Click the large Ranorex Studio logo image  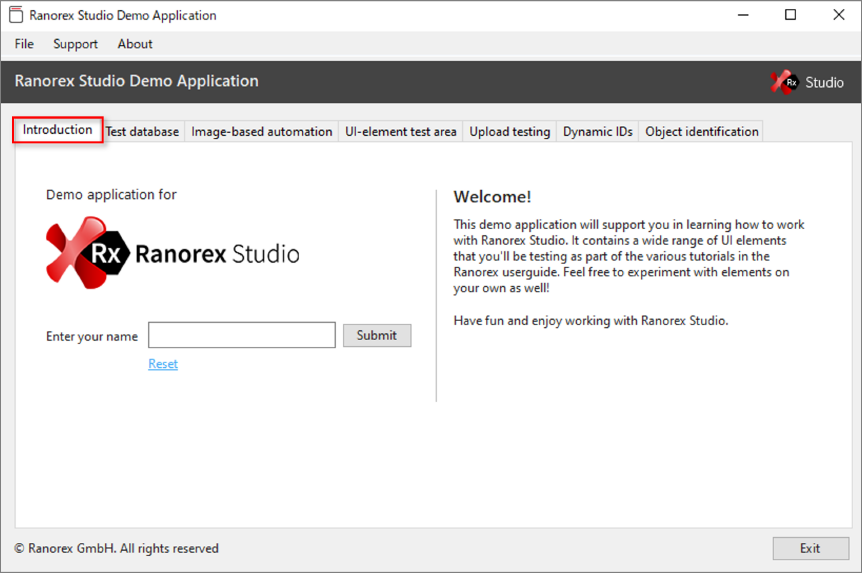tap(173, 253)
